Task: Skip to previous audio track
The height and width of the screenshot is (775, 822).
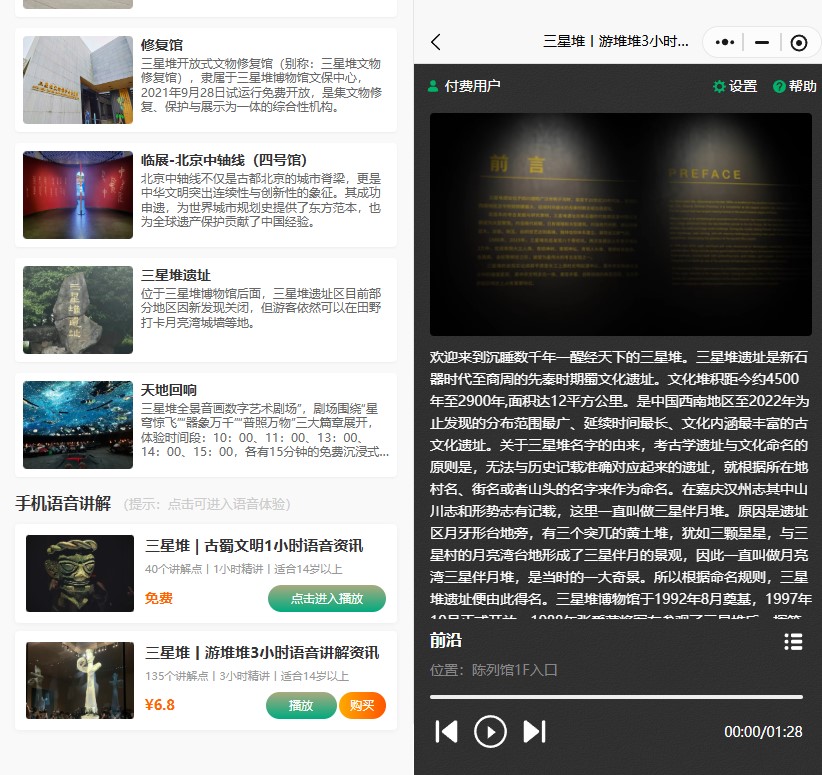Action: [446, 731]
